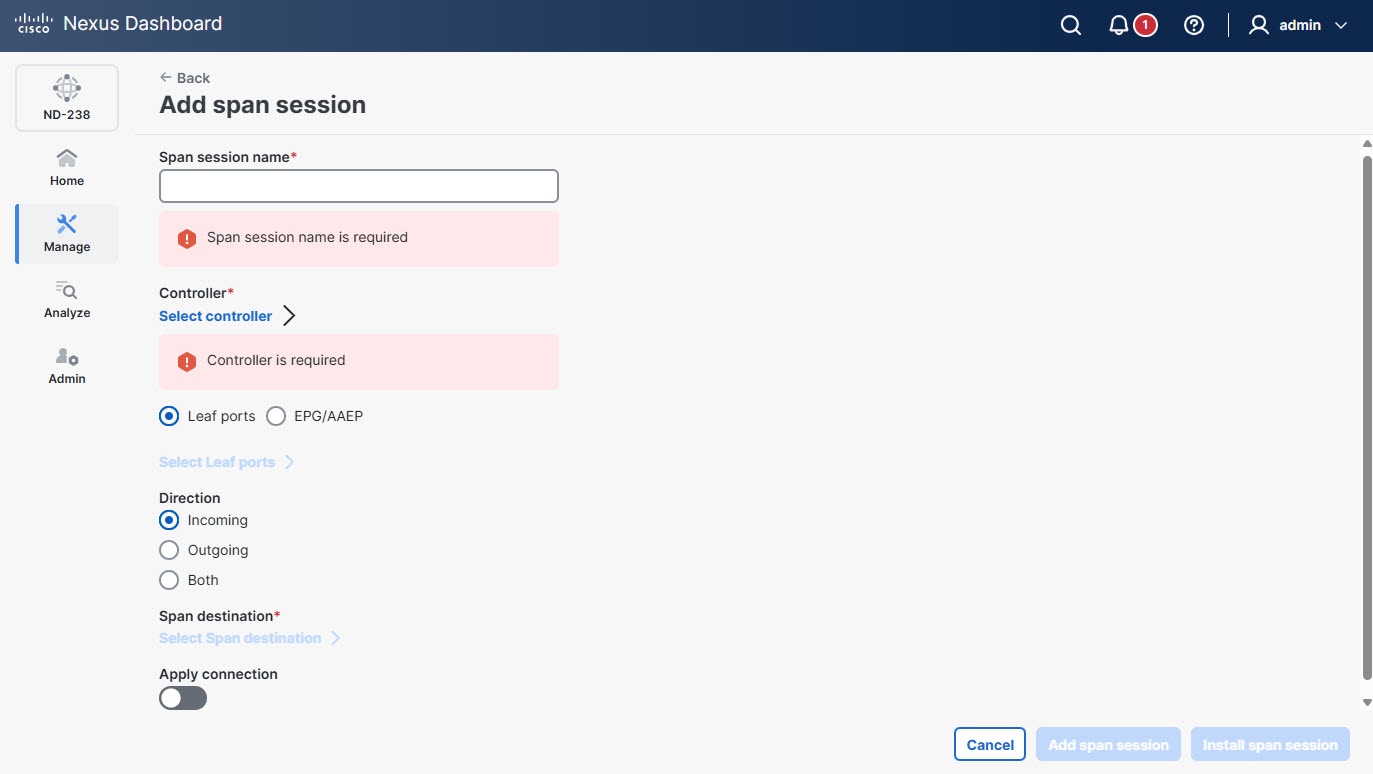Click the Cancel button
This screenshot has width=1373, height=774.
pos(989,744)
